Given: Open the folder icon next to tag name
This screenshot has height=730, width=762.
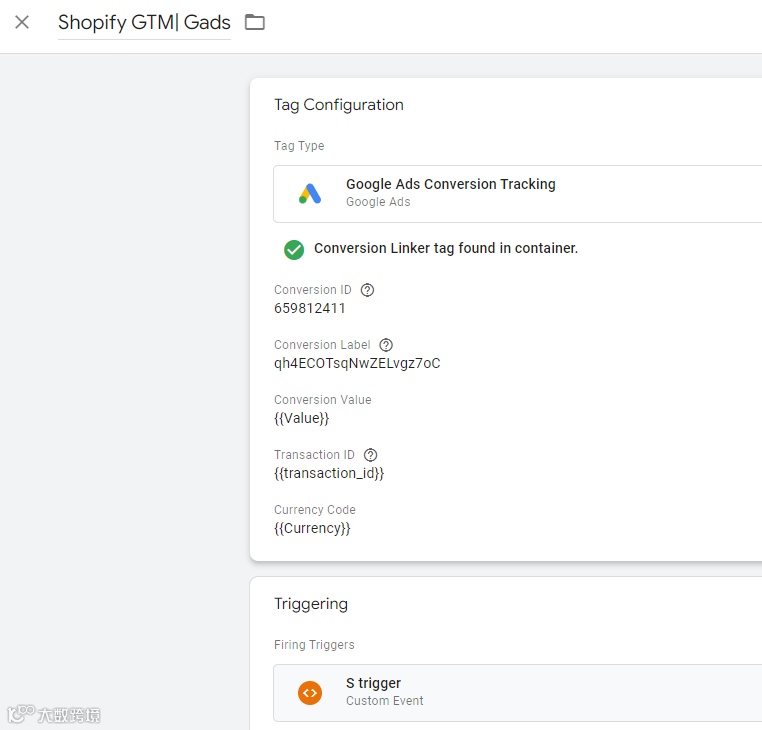Looking at the screenshot, I should click(255, 22).
